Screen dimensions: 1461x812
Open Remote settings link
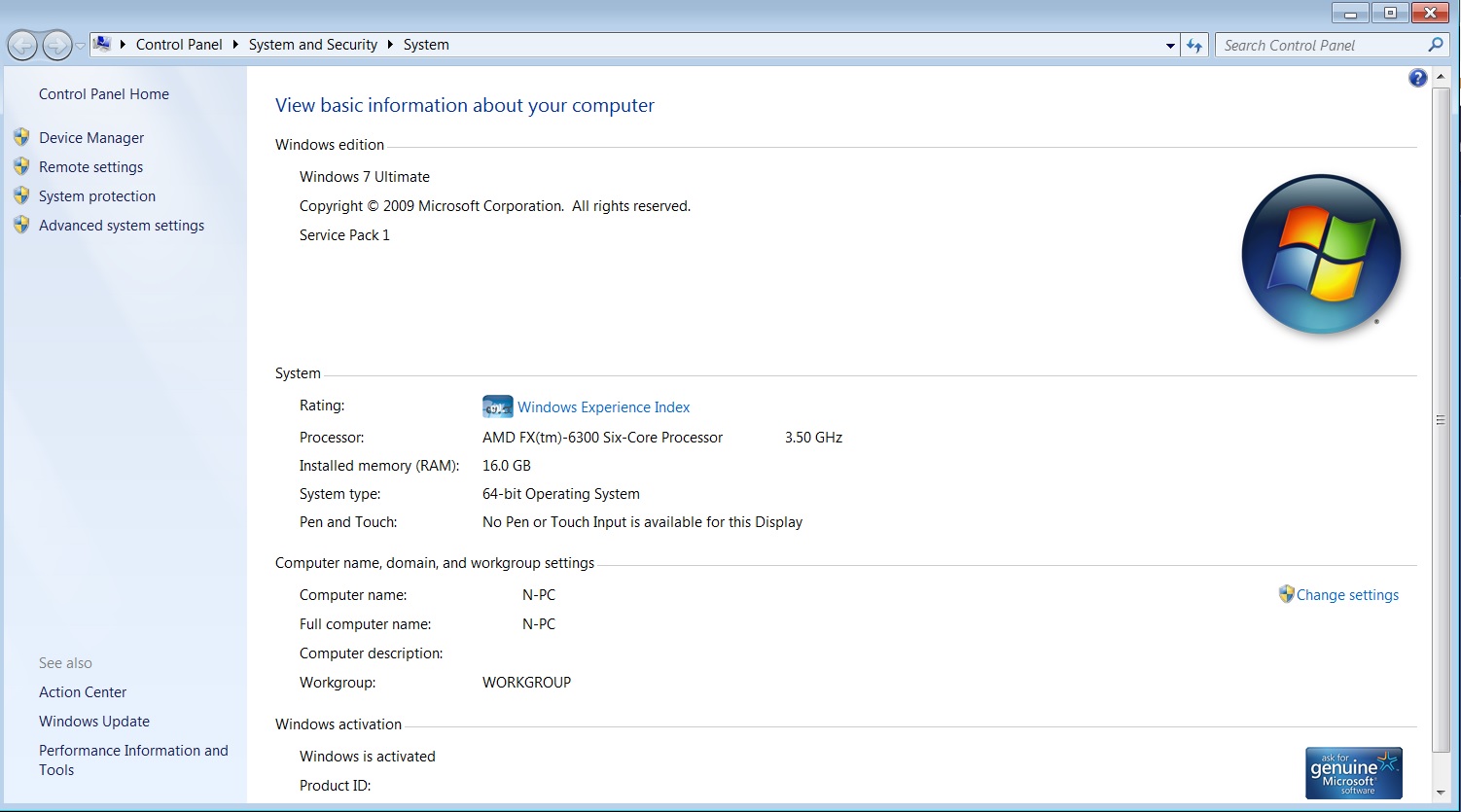coord(90,167)
